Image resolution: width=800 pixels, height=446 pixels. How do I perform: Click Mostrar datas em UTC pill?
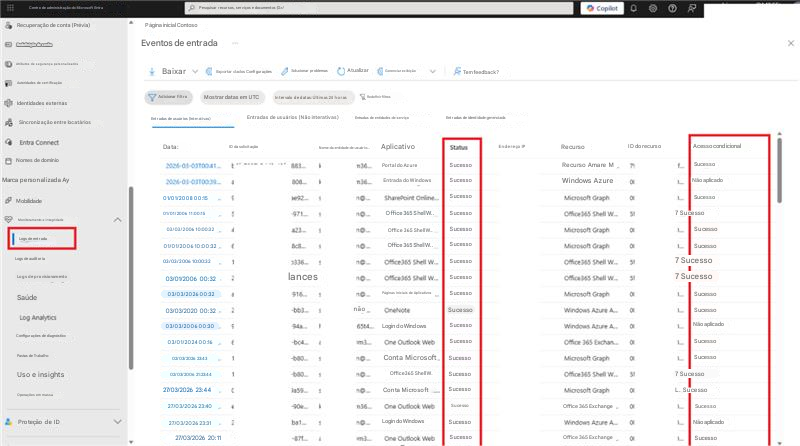coord(232,97)
